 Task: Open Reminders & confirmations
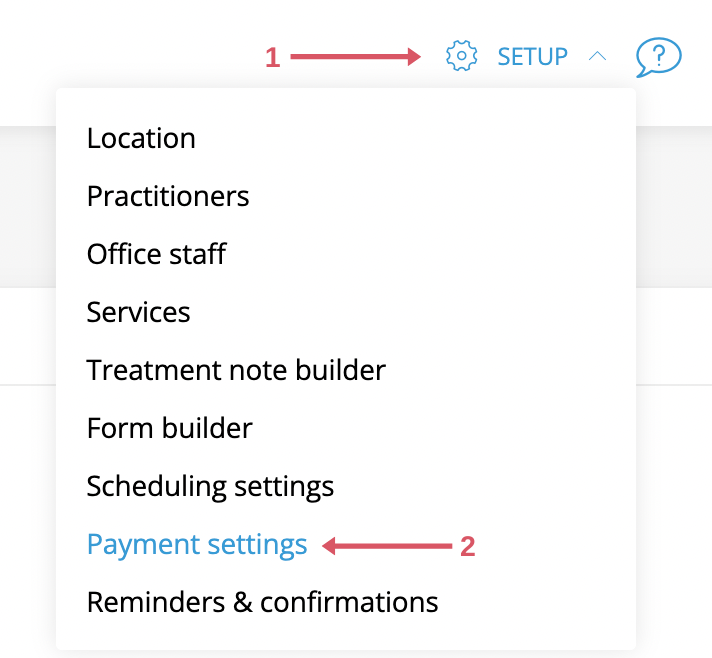(262, 602)
